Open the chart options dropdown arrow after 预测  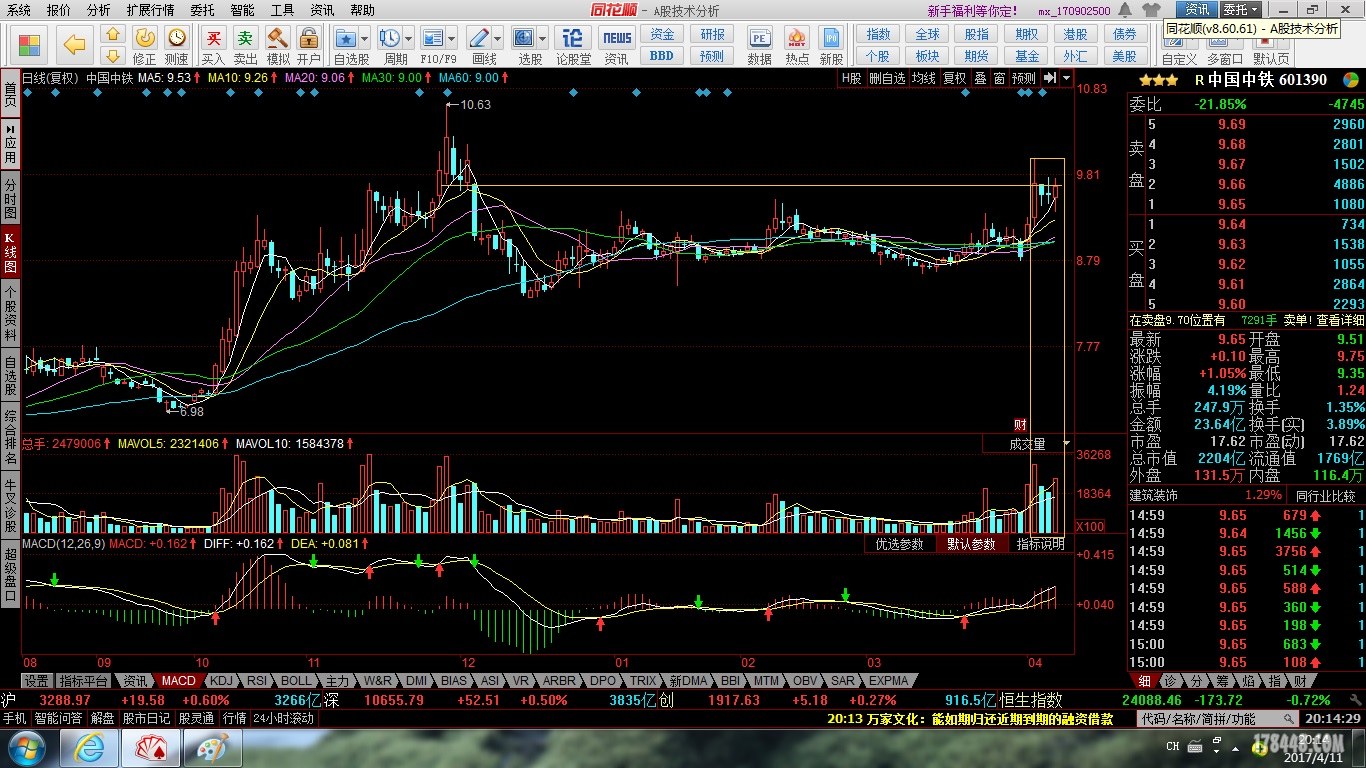[1066, 78]
